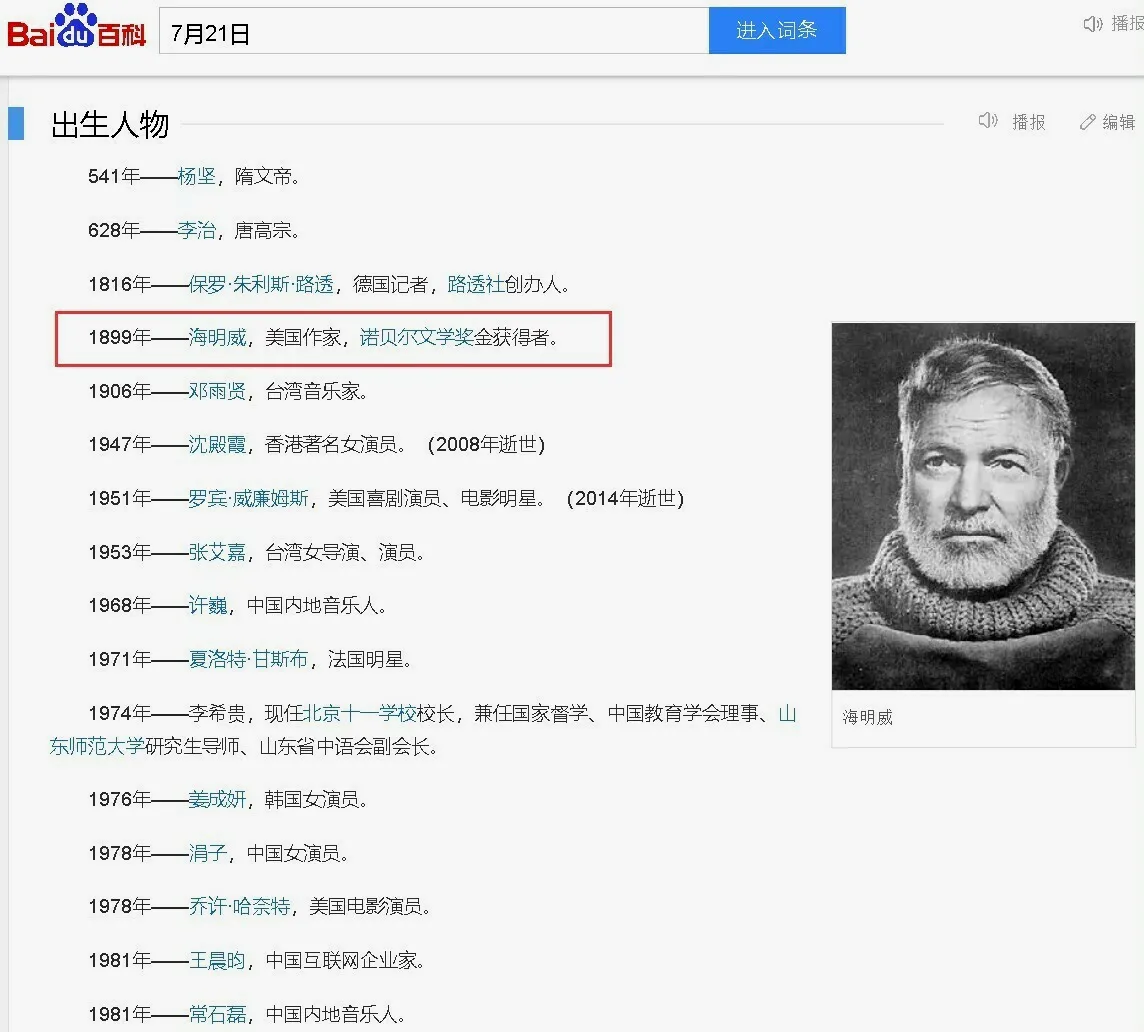Focus the search box containing 7月21日

pos(433,32)
